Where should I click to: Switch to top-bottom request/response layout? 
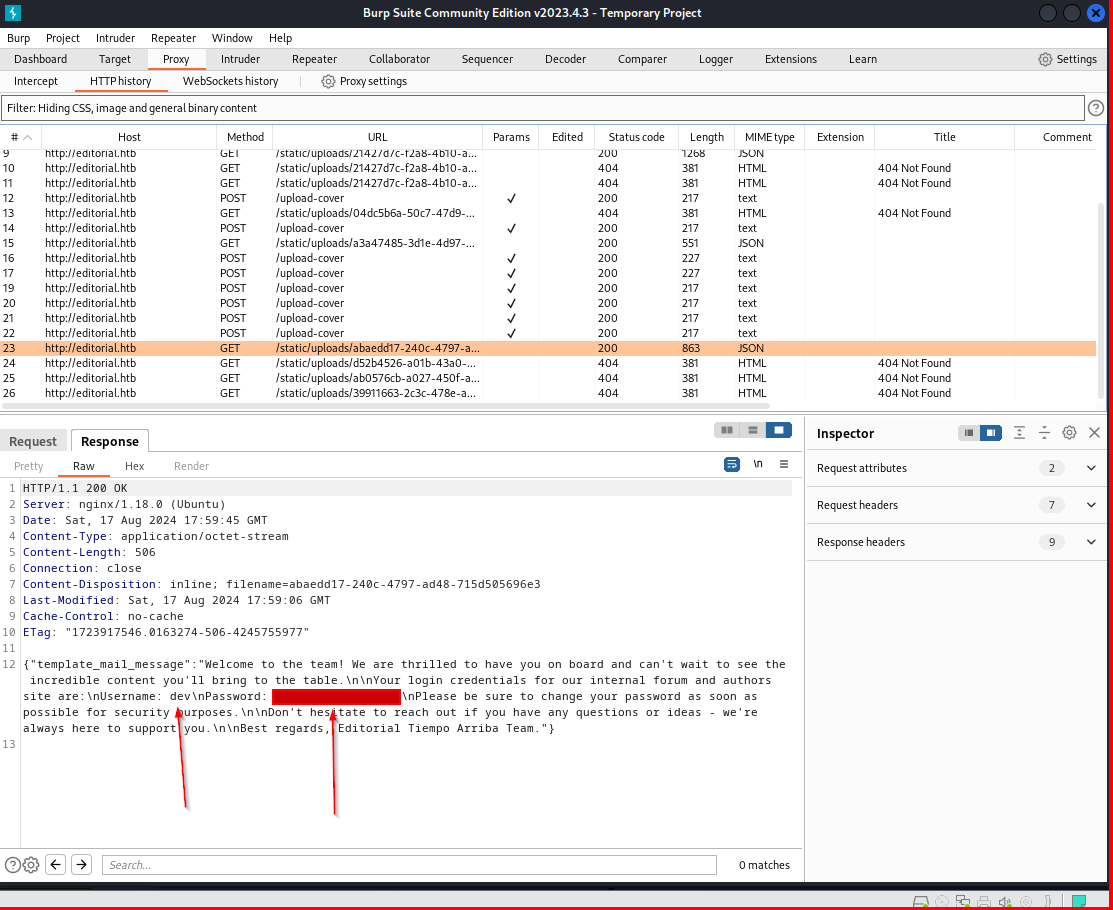point(753,430)
